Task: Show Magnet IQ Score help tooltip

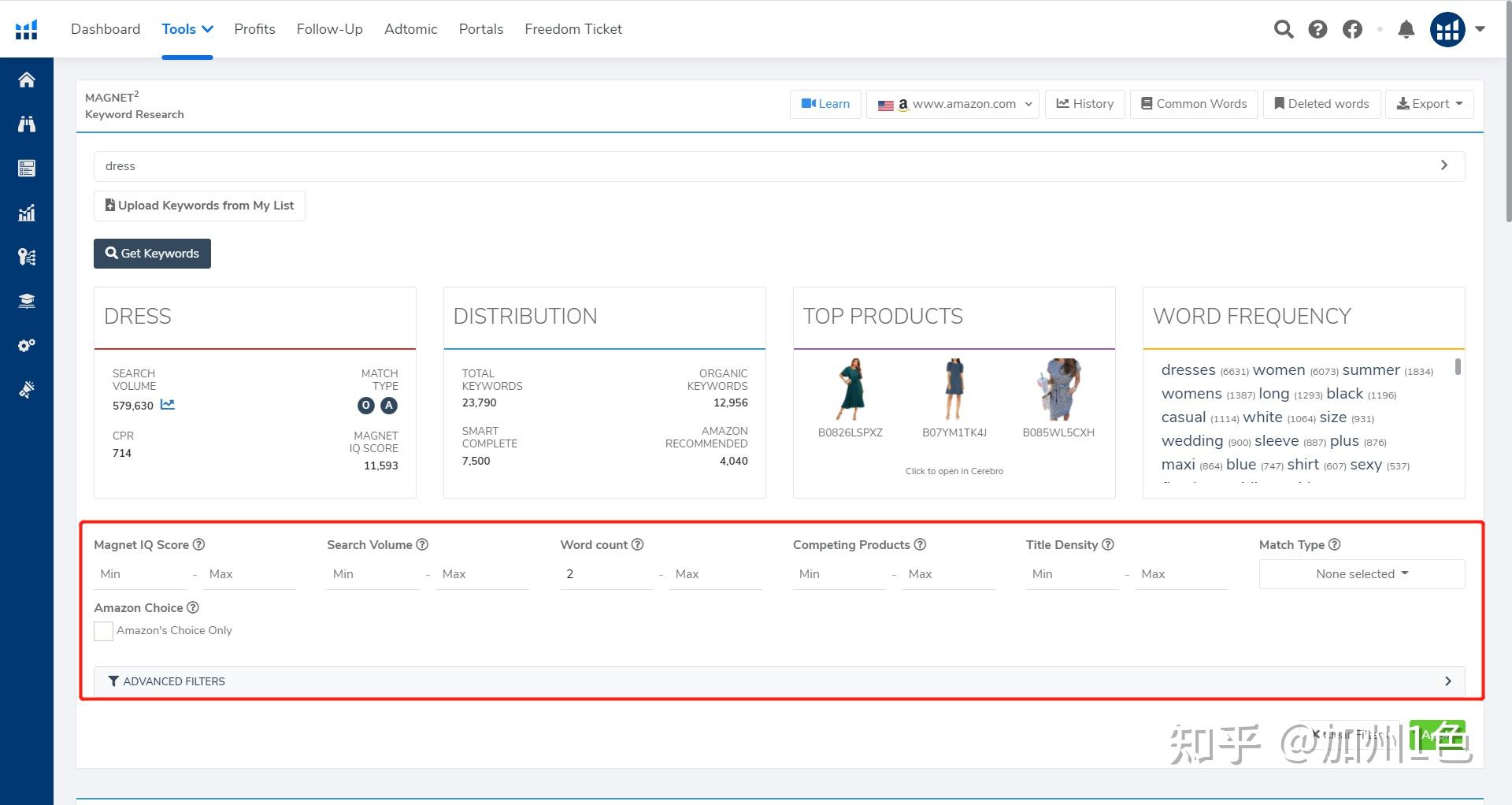Action: pos(199,544)
